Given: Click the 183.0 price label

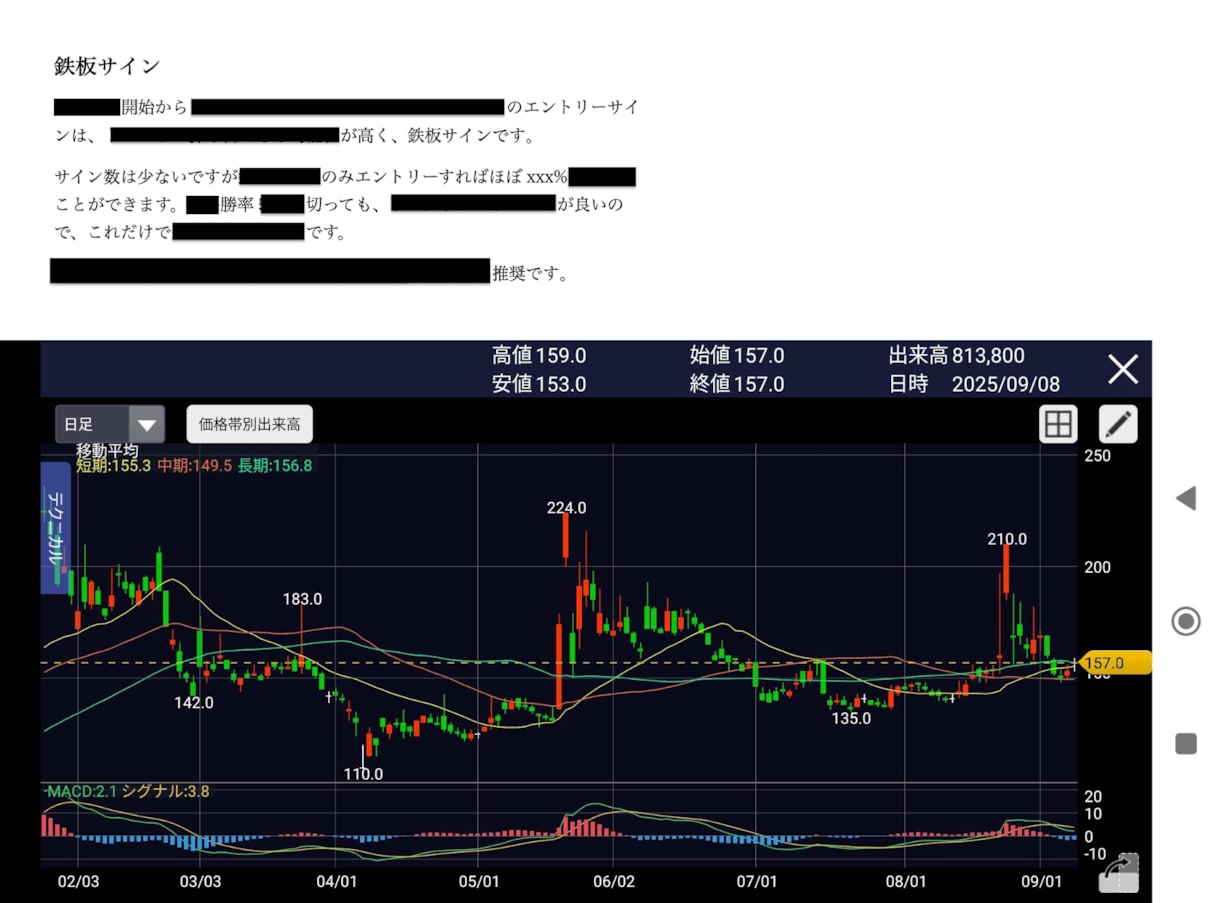Looking at the screenshot, I should pyautogui.click(x=302, y=599).
